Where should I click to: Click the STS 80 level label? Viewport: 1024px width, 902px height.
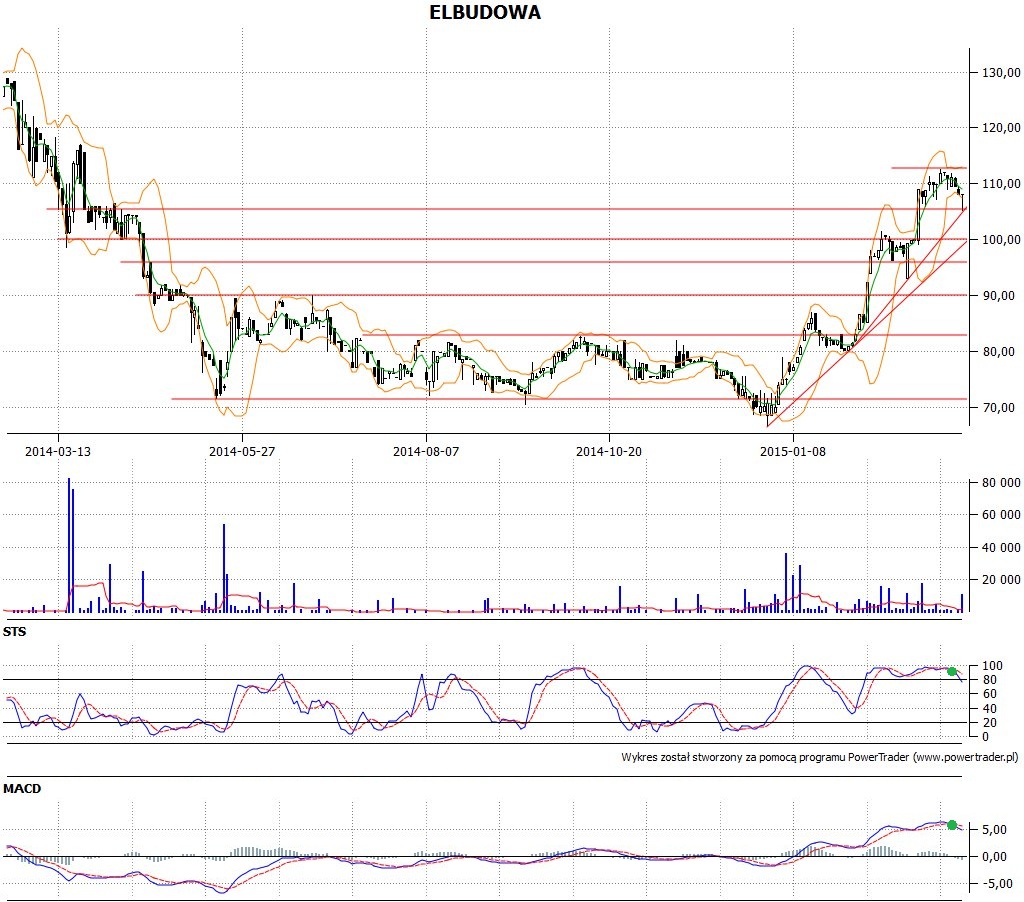[989, 680]
